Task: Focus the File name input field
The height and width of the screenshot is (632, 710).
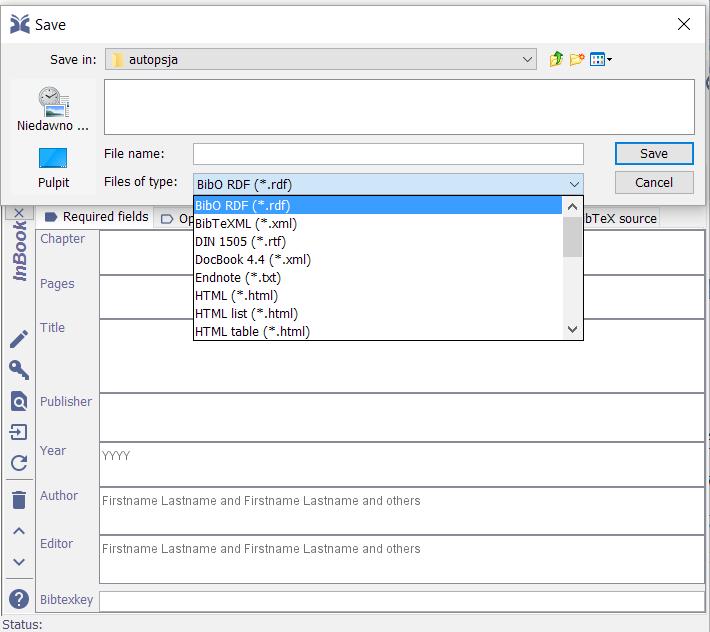Action: 388,154
